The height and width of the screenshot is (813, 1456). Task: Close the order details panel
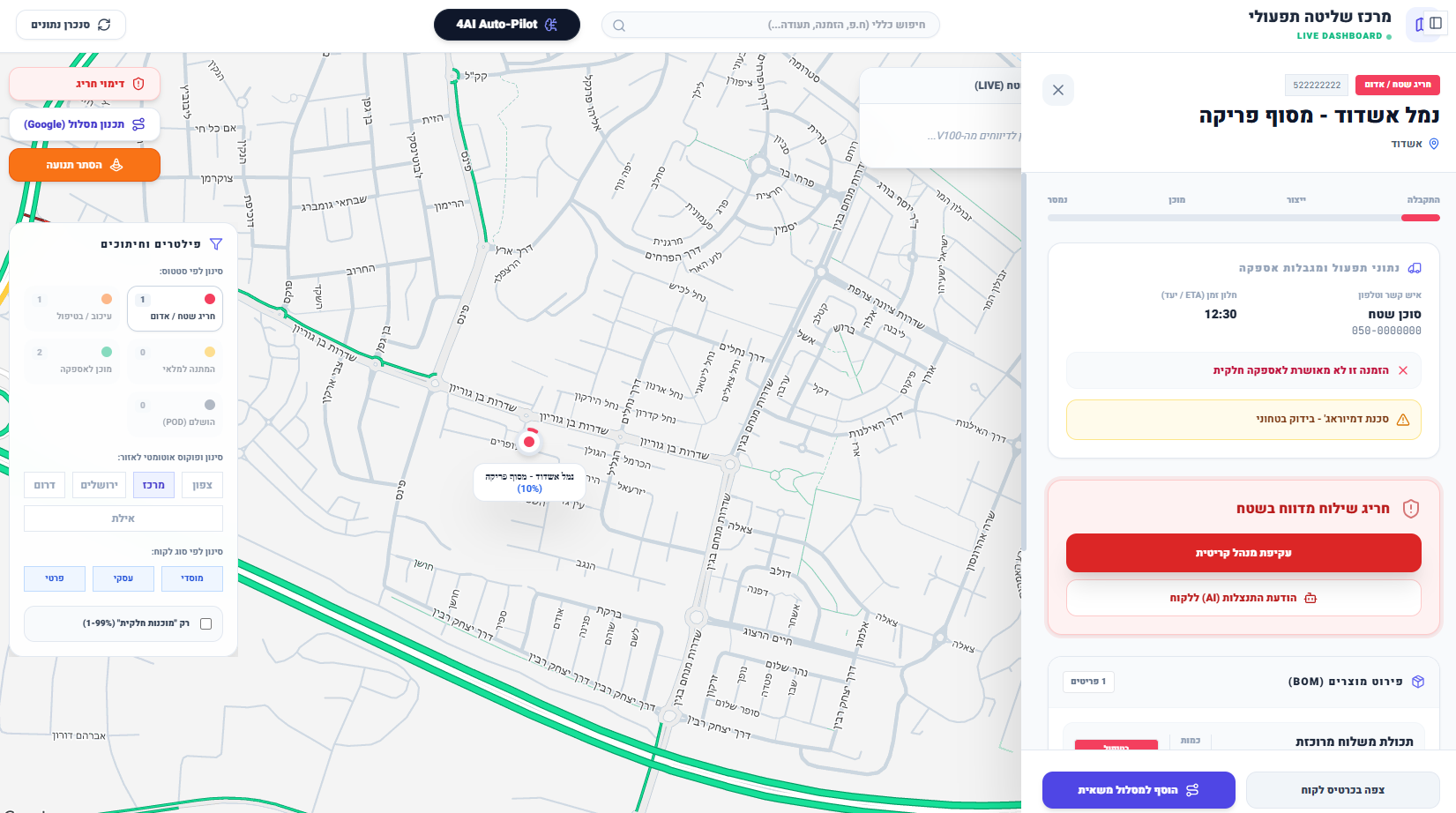1058,90
